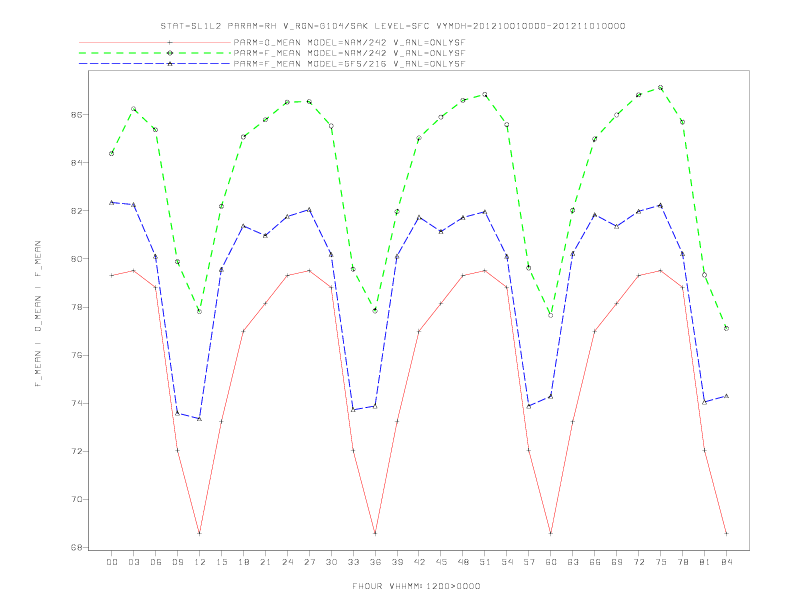Click x-axis forecast hour label 21
This screenshot has height=612, width=792.
click(x=265, y=562)
